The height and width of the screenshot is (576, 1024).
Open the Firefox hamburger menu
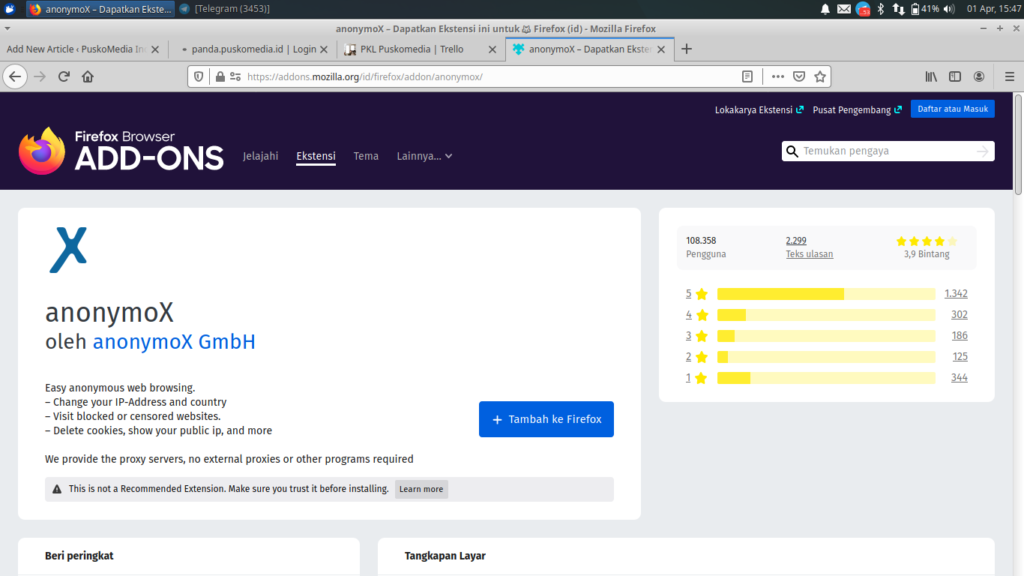1010,76
